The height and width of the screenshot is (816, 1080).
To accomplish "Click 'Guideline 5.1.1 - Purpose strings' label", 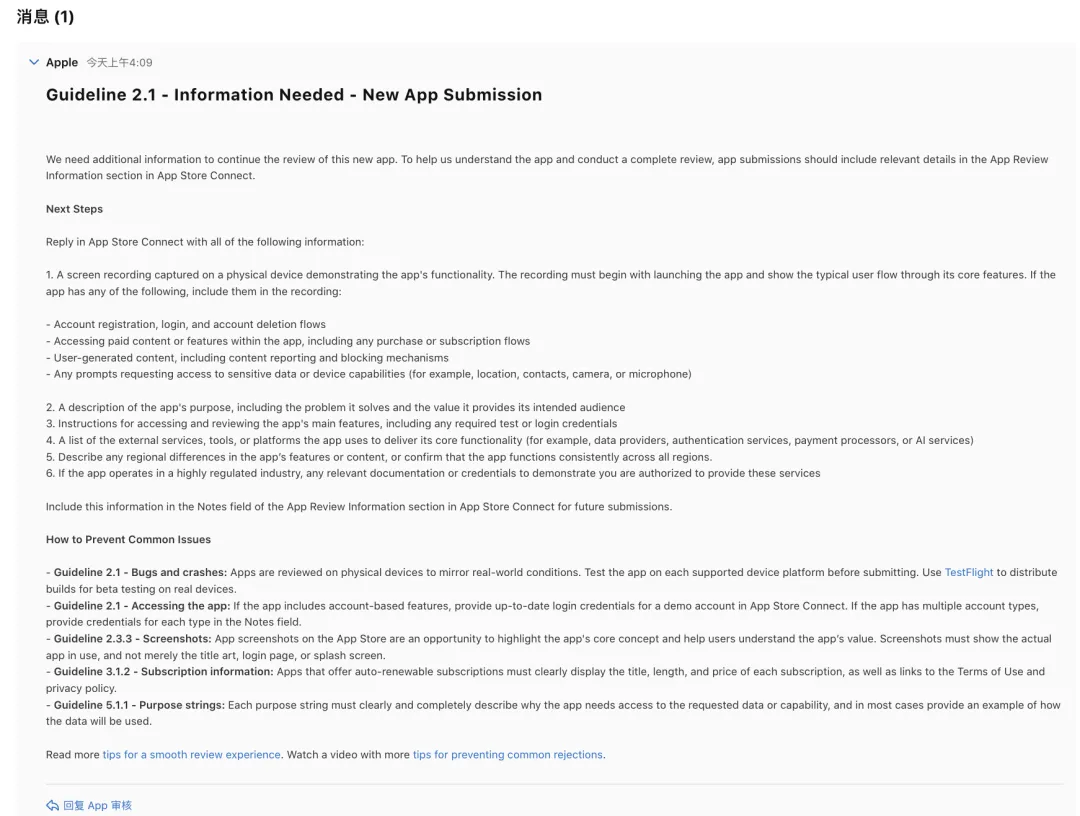I will 140,705.
